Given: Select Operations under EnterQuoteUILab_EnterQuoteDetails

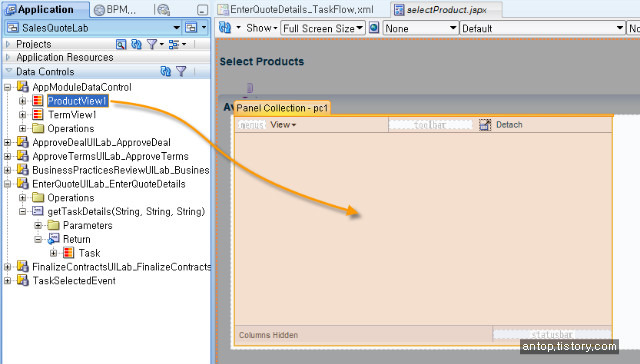Looking at the screenshot, I should (x=71, y=198).
